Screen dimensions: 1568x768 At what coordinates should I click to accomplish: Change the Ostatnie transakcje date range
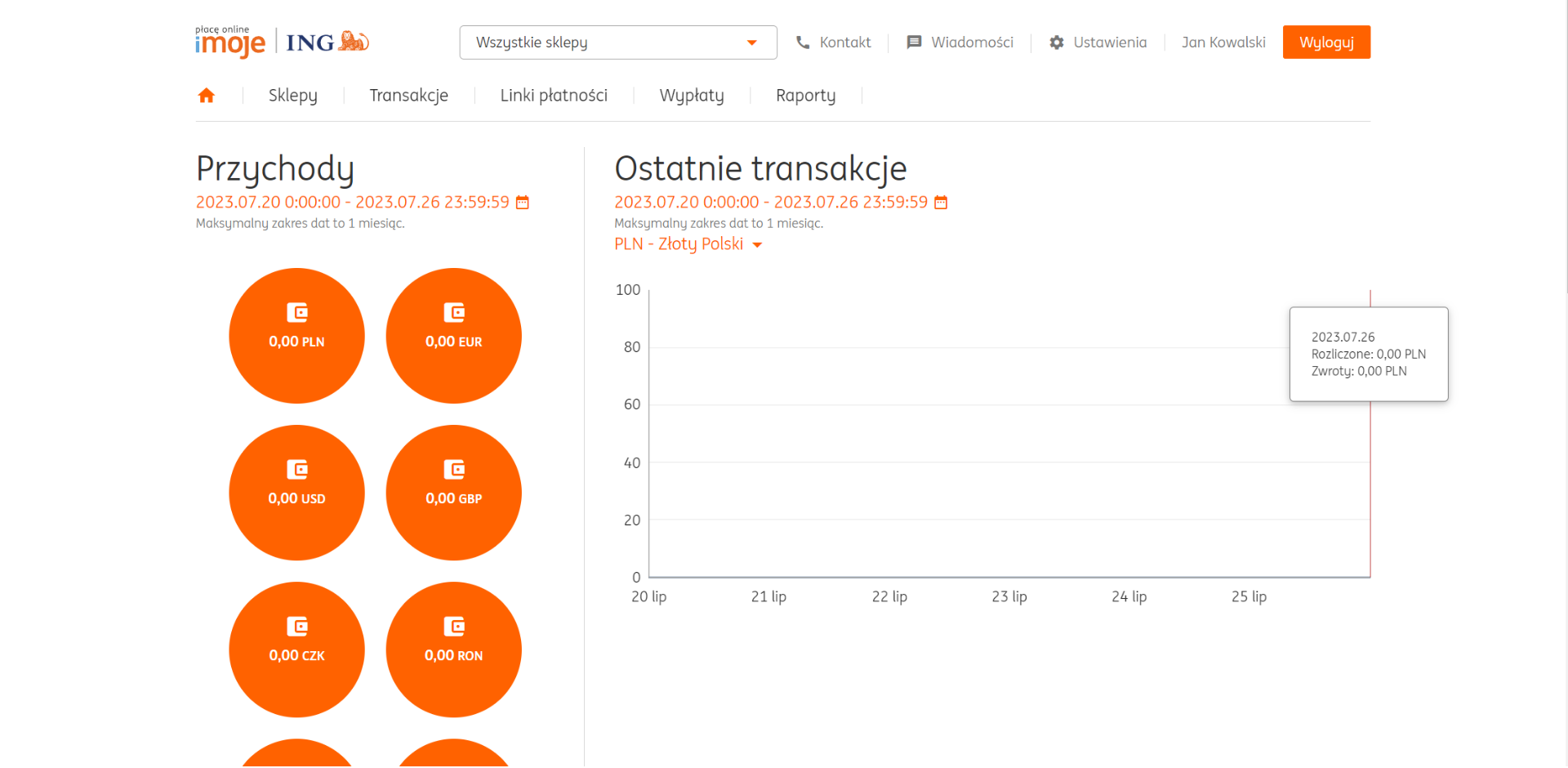(x=771, y=203)
